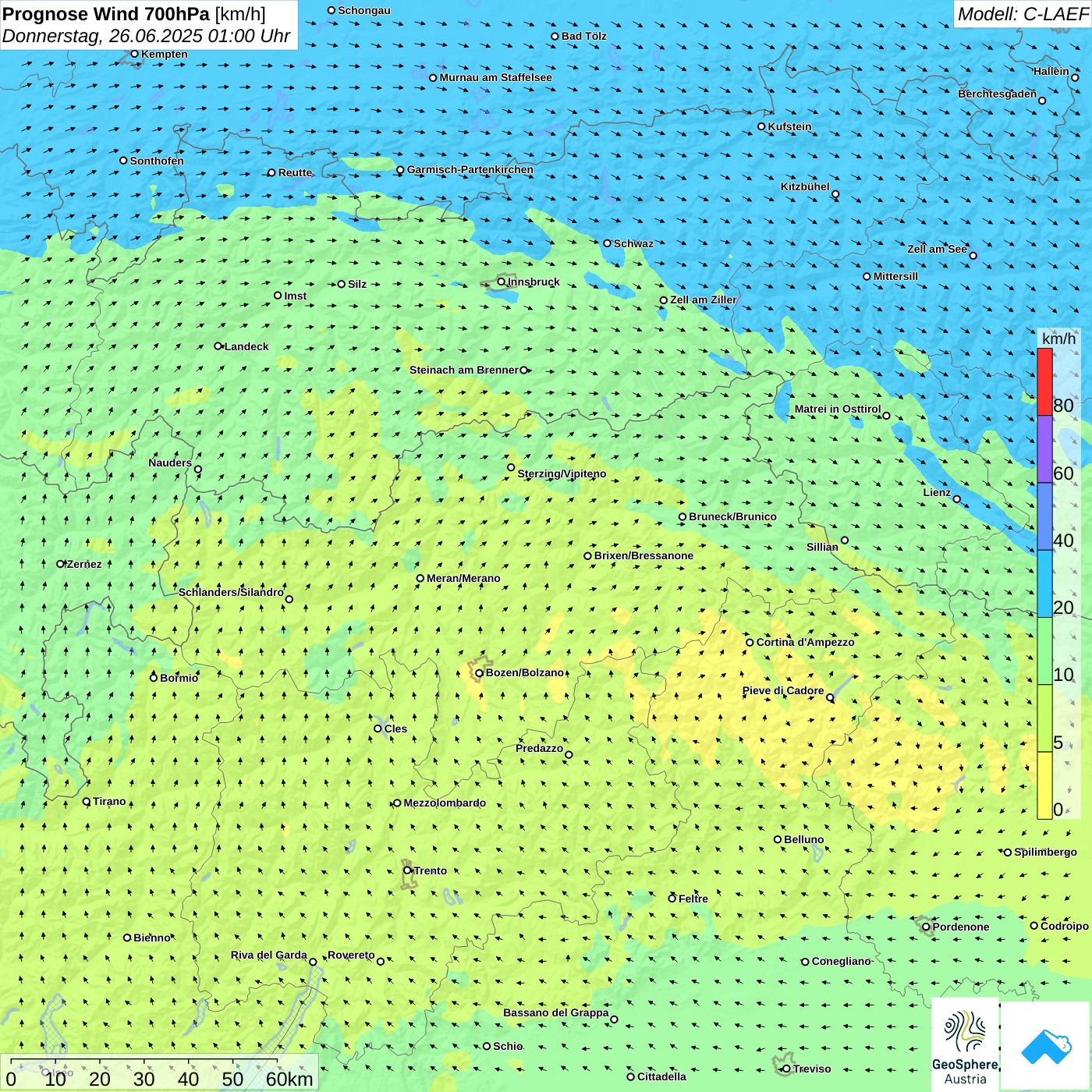
Task: Click the 'Prognose Wind 700hPa' title
Action: (106, 14)
